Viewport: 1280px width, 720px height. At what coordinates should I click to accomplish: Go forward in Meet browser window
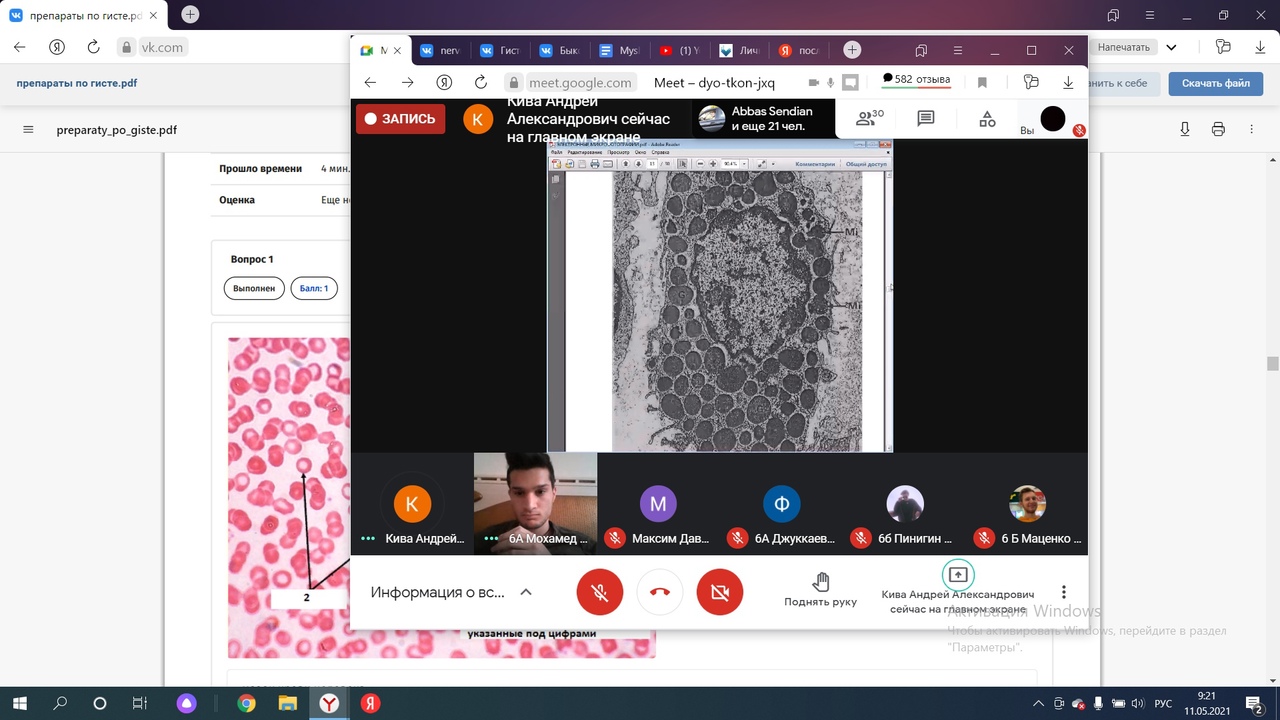coord(407,83)
